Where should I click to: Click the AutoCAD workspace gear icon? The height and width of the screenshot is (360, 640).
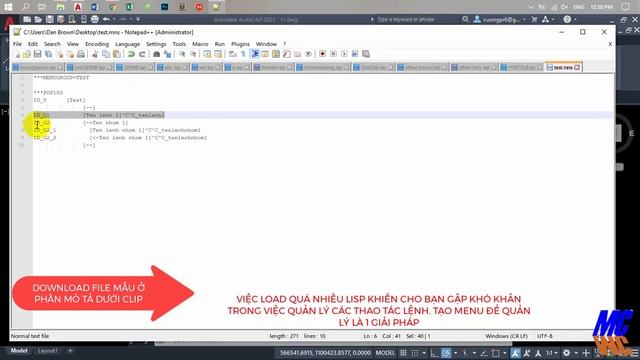click(567, 353)
